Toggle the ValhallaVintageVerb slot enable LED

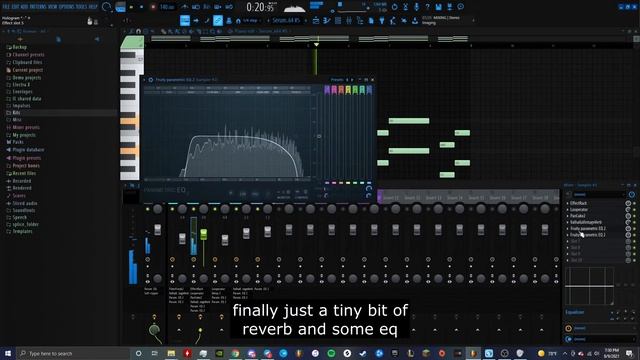point(634,222)
